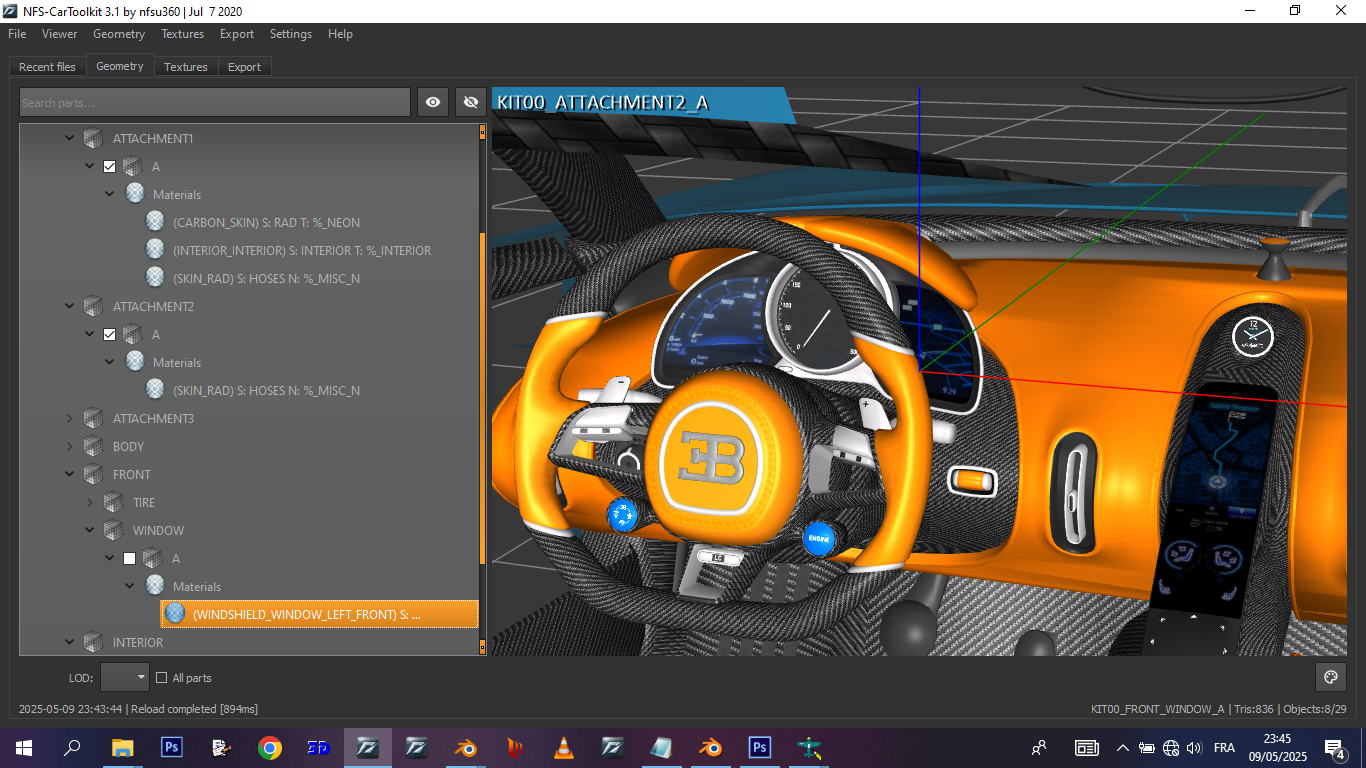Switch to the Textures tab
Screen dimensions: 1366x768
[x=186, y=67]
